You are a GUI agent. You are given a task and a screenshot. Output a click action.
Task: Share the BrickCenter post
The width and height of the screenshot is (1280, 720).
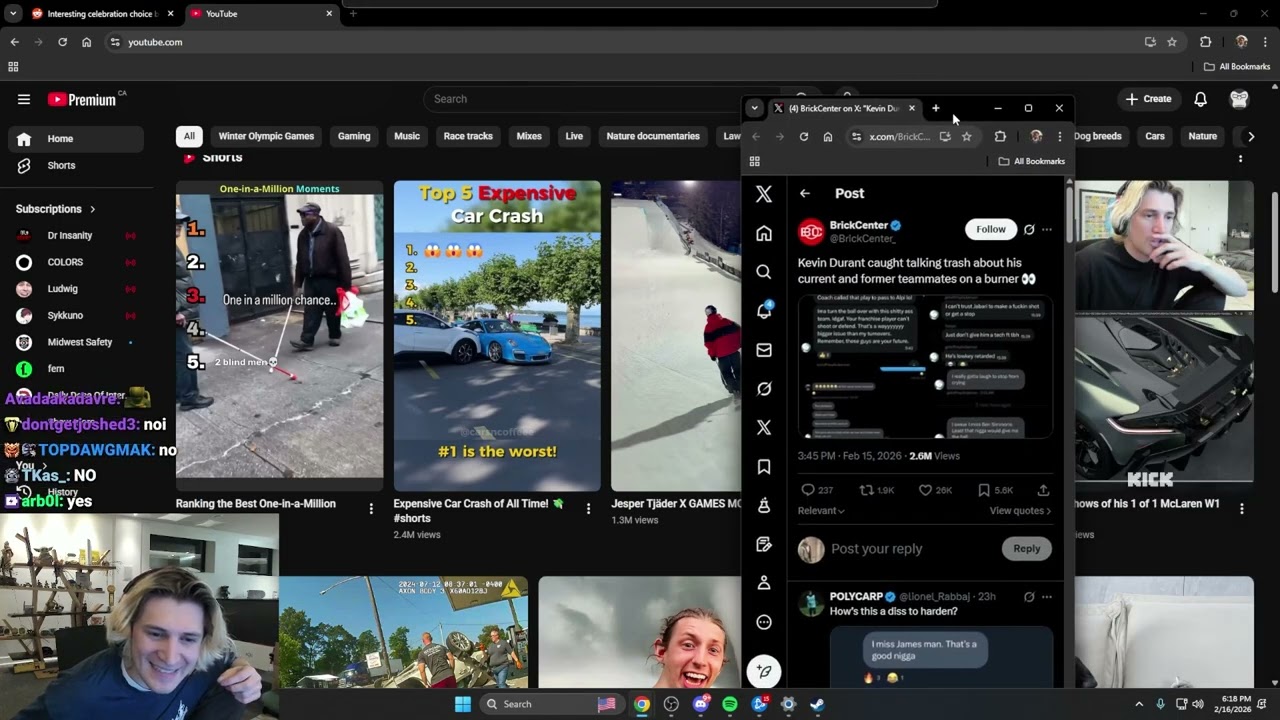point(1043,490)
